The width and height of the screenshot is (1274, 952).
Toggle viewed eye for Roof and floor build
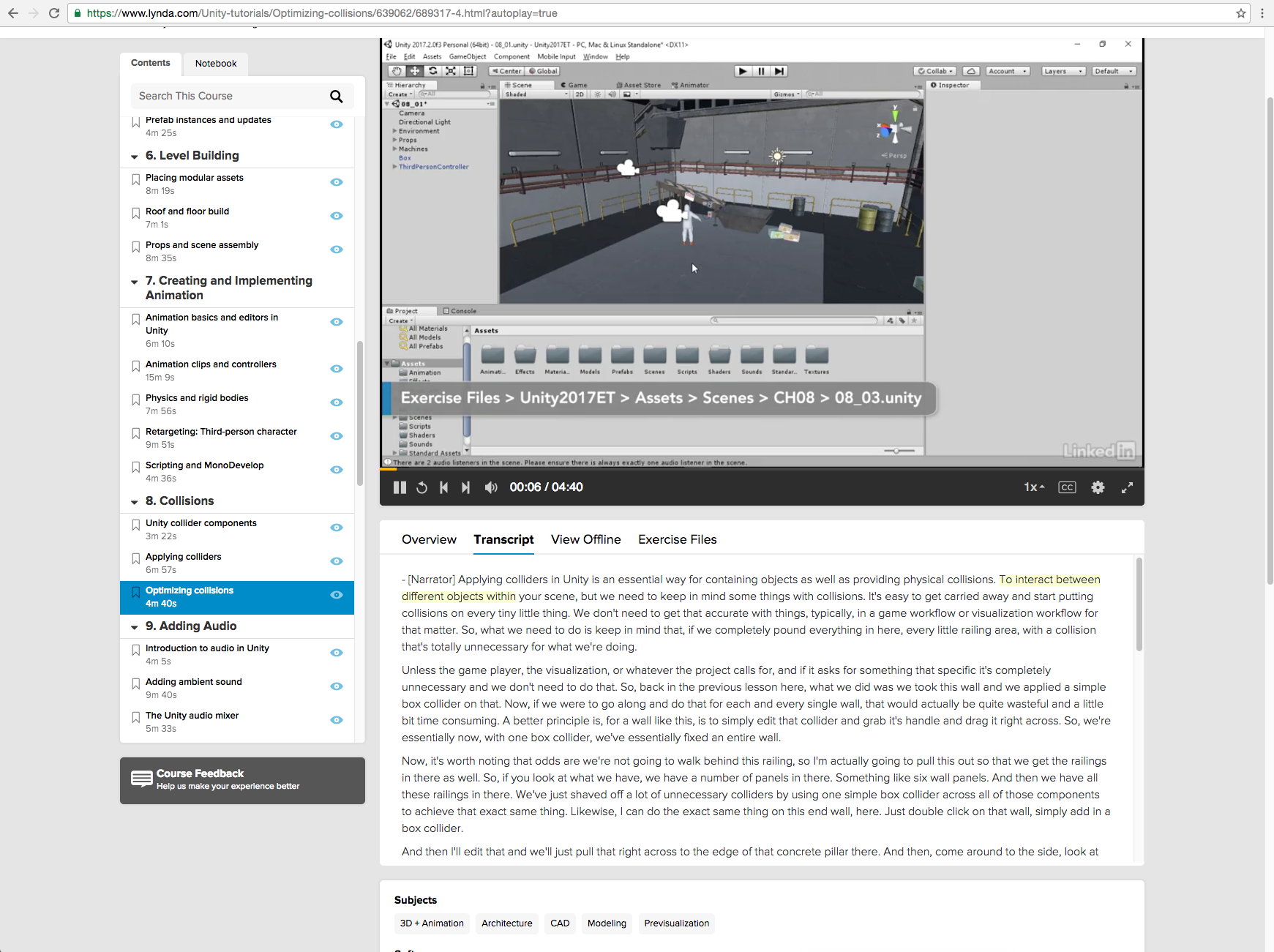tap(337, 216)
